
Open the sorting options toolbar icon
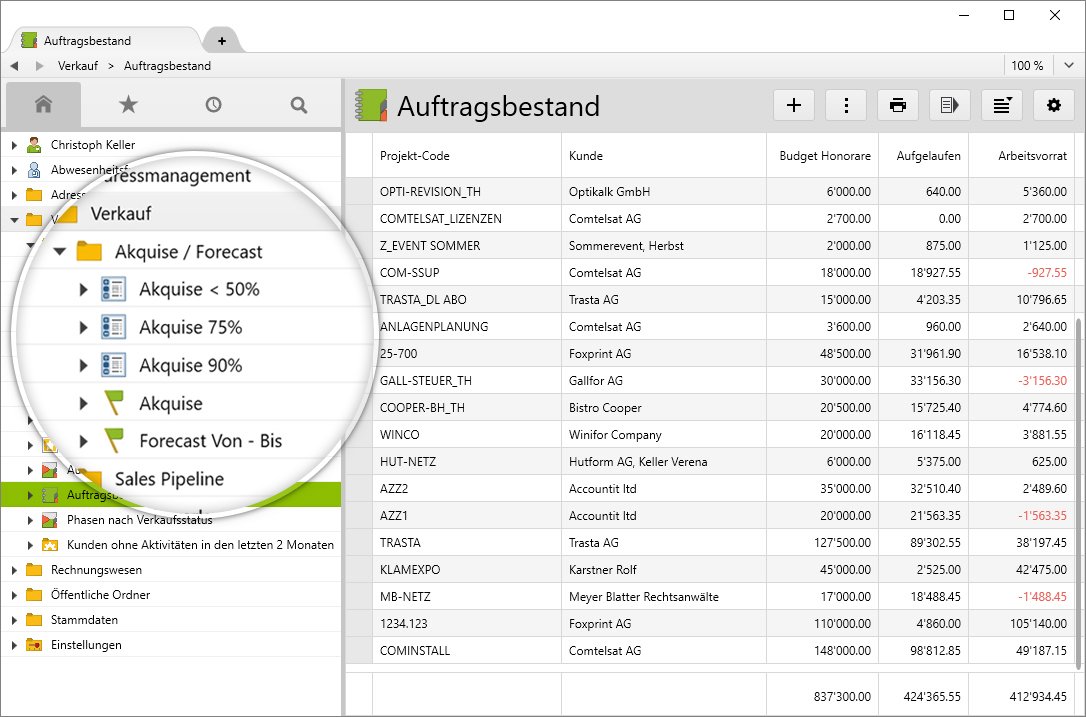click(x=1002, y=104)
